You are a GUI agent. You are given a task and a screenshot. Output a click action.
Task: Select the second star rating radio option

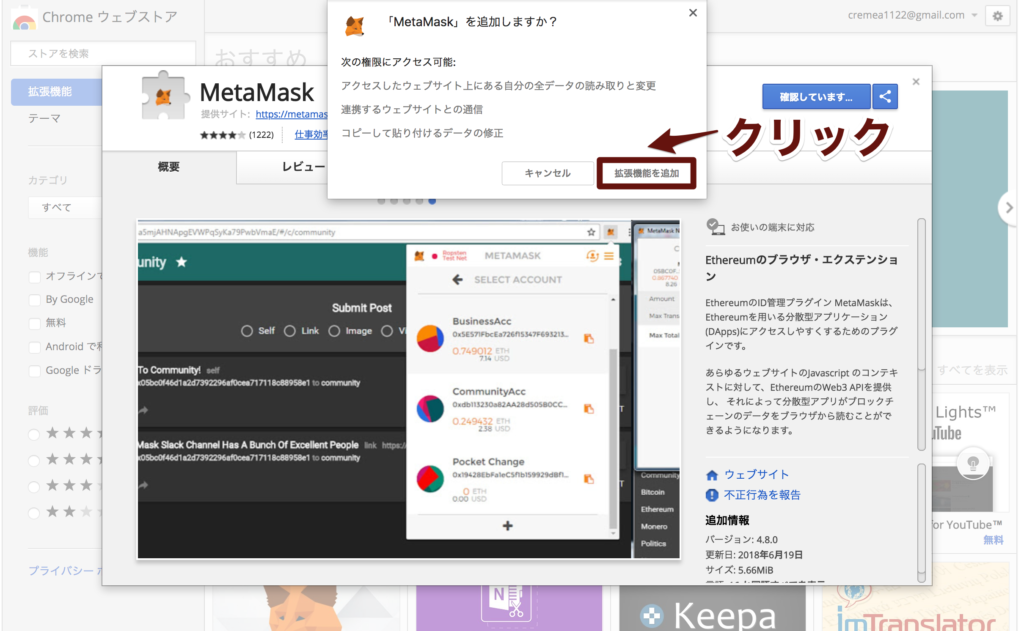tap(34, 461)
